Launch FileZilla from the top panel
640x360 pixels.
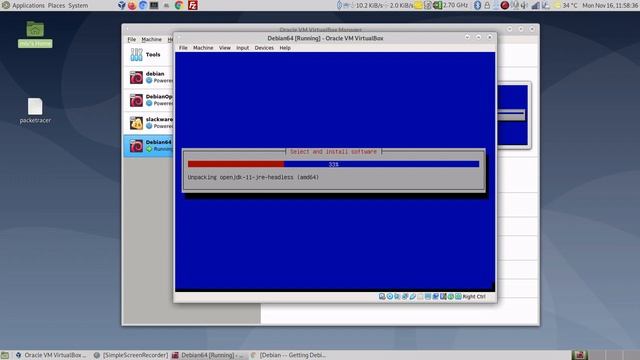[x=193, y=5]
